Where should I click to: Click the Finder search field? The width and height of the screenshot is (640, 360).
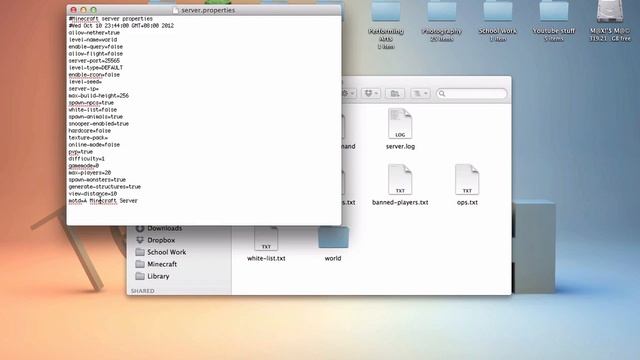pyautogui.click(x=472, y=93)
